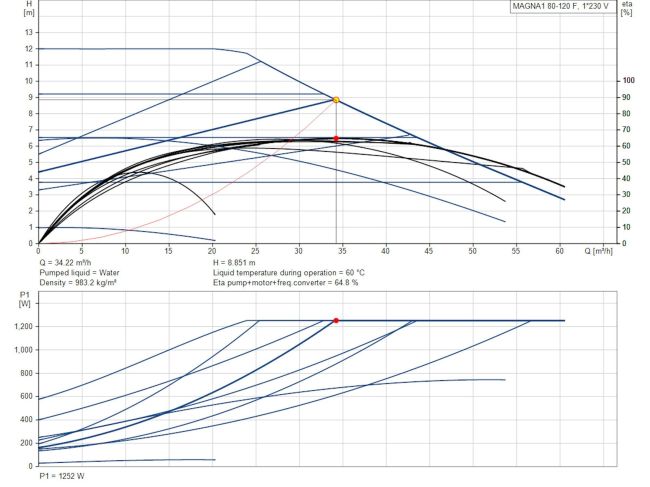This screenshot has width=650, height=487.
Task: Click the P1 = 1252 W reading
Action: 61,477
